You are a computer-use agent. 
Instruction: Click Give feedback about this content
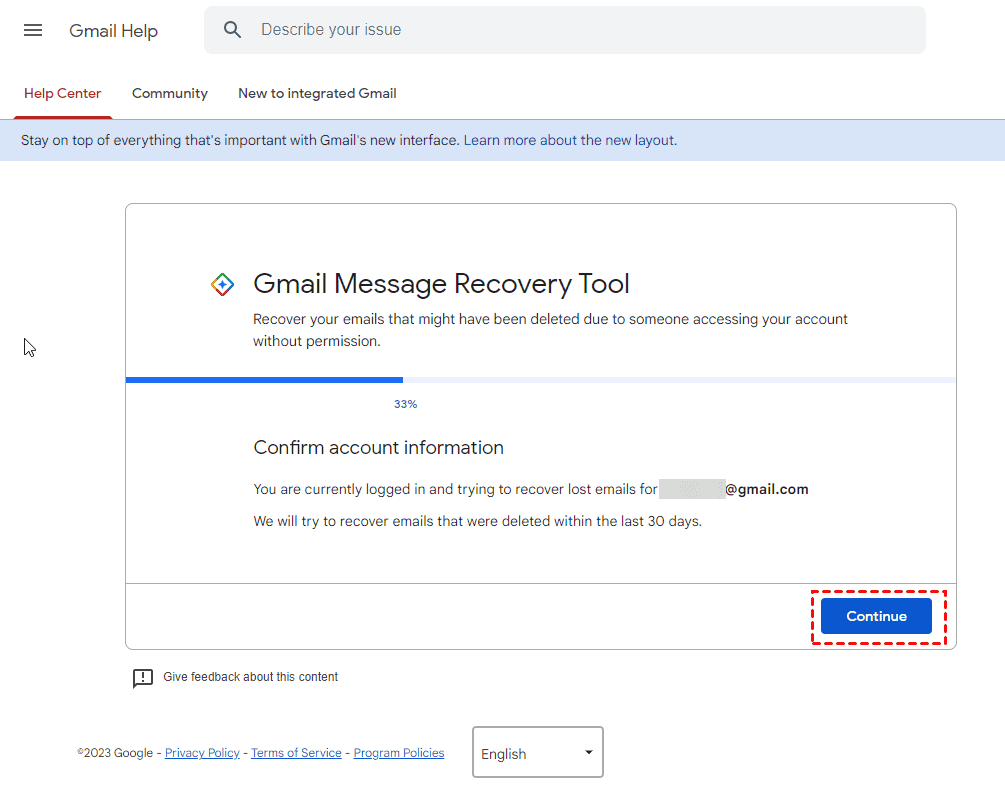click(x=250, y=677)
